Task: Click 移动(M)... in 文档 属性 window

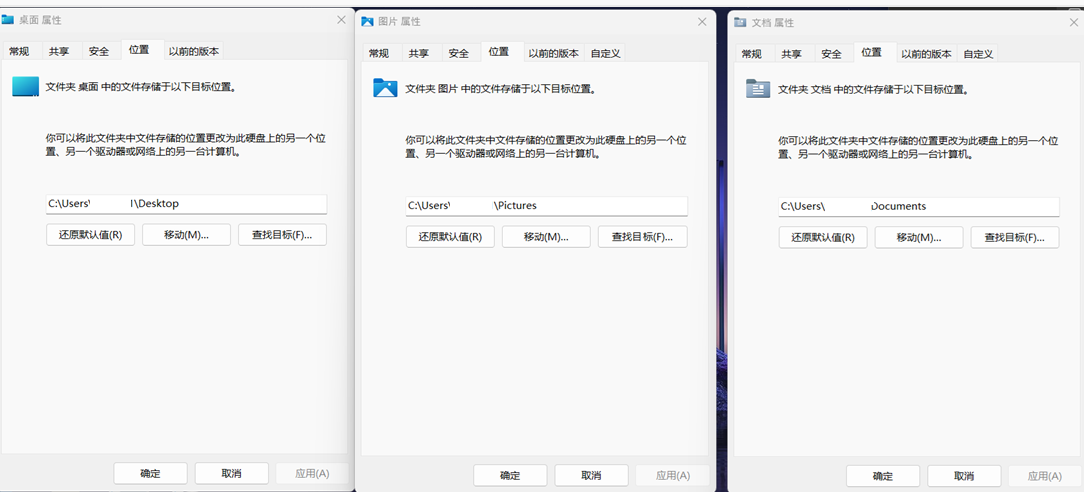Action: 919,238
